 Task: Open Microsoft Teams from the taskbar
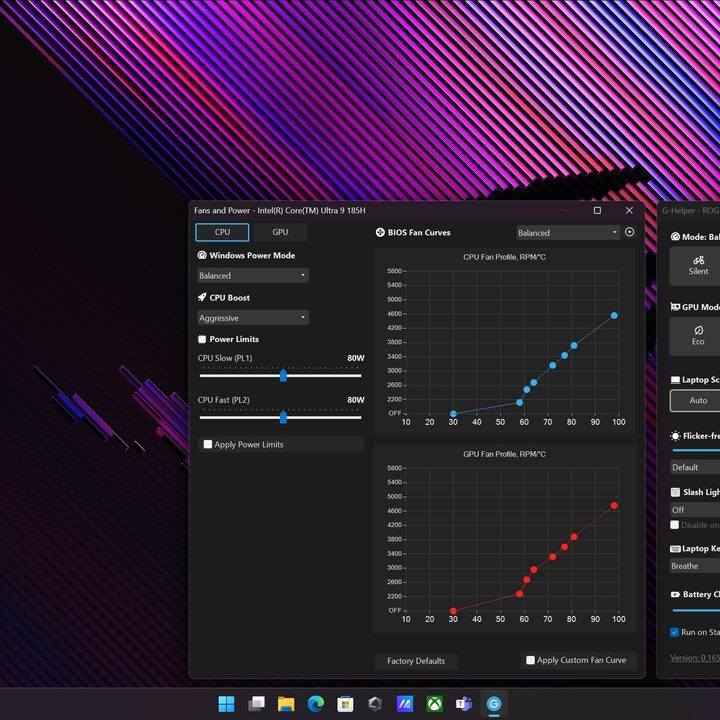(x=464, y=703)
